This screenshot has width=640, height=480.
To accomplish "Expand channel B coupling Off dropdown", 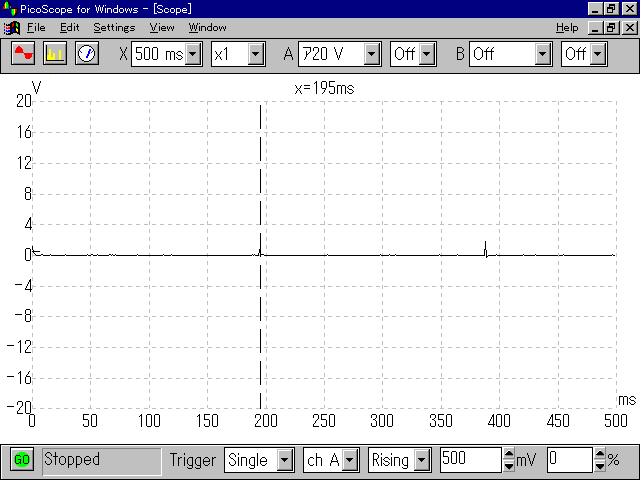I will coord(598,54).
